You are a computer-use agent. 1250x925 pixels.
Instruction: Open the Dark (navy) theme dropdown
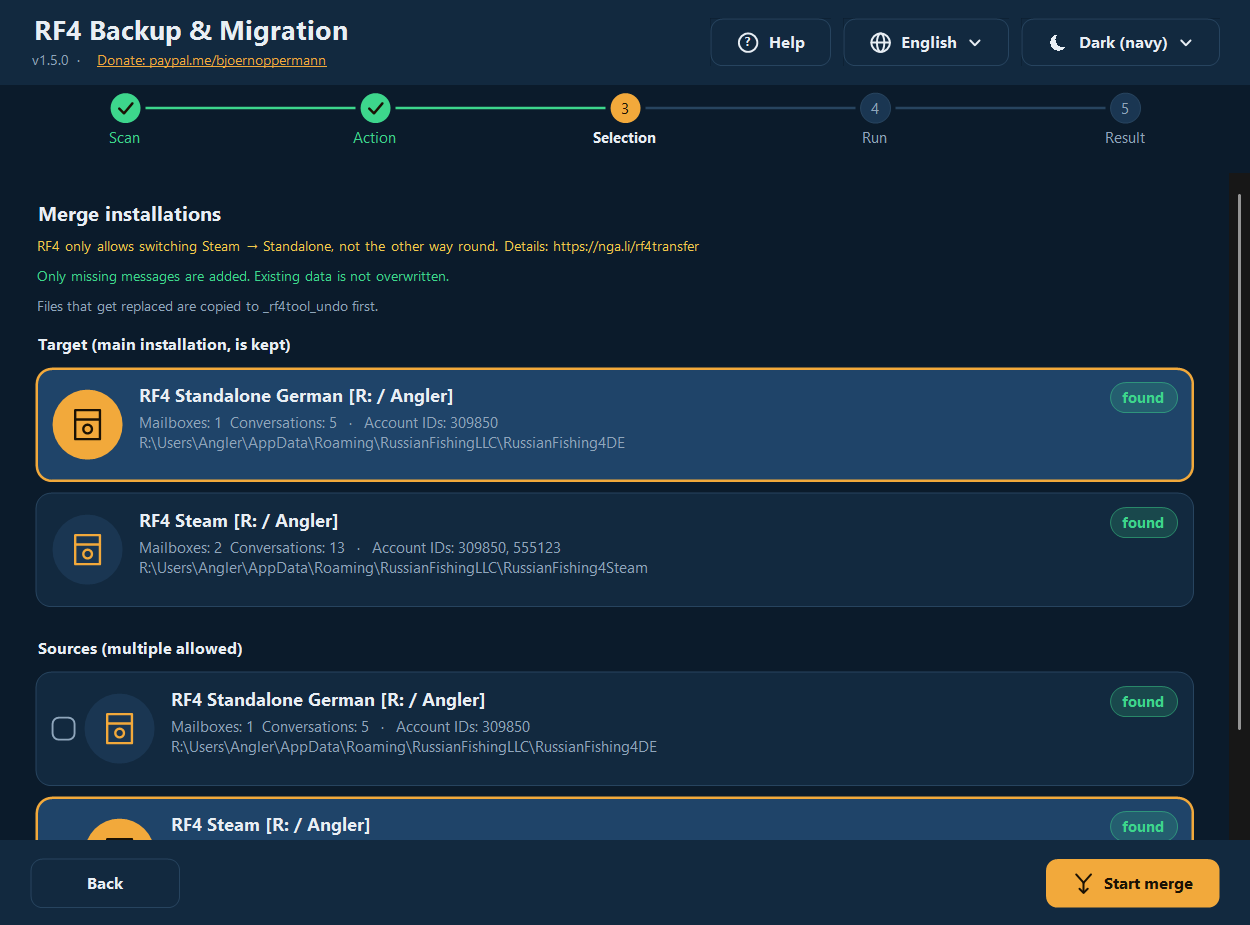click(1120, 43)
